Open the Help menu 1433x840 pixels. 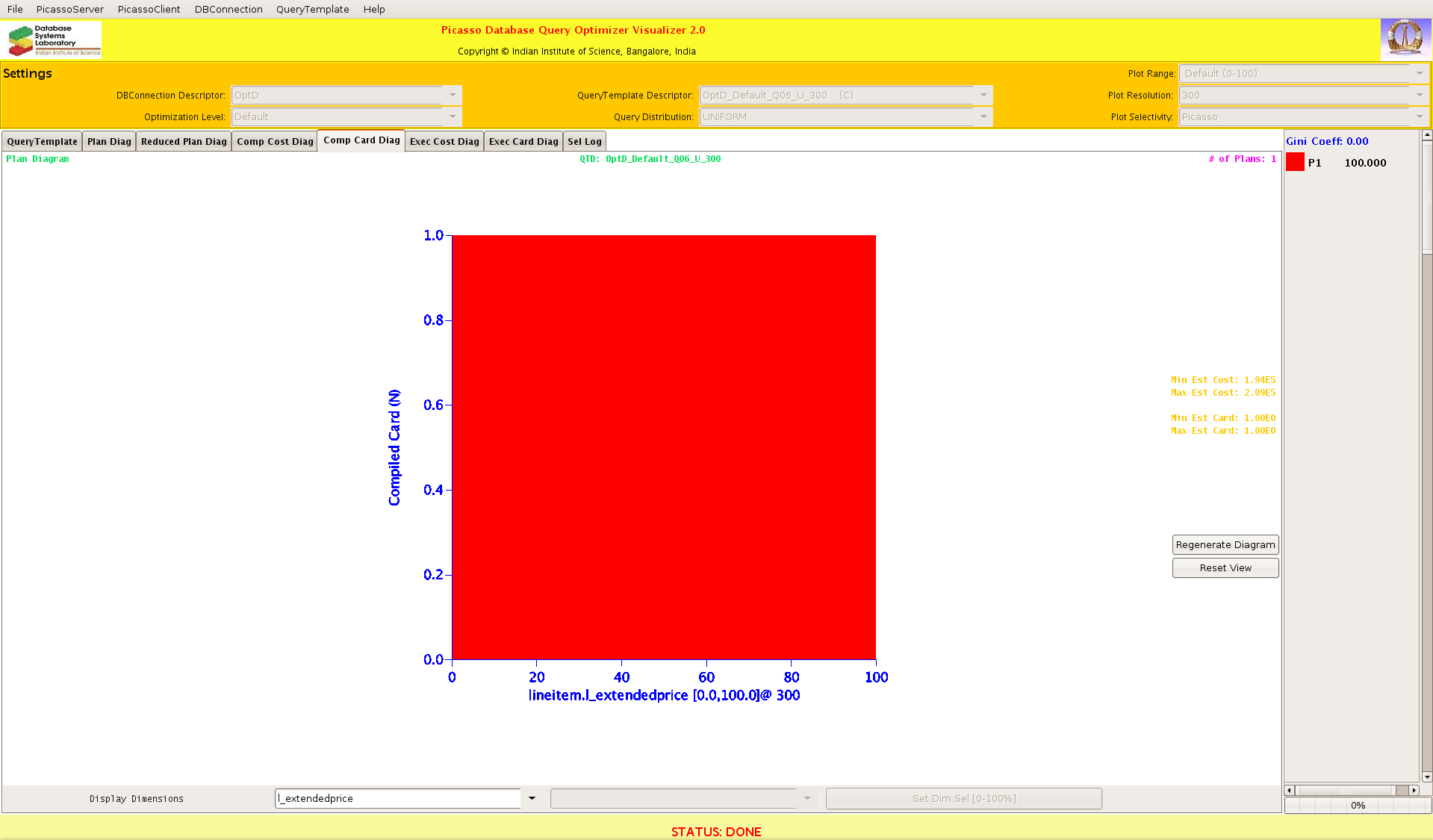[x=374, y=9]
